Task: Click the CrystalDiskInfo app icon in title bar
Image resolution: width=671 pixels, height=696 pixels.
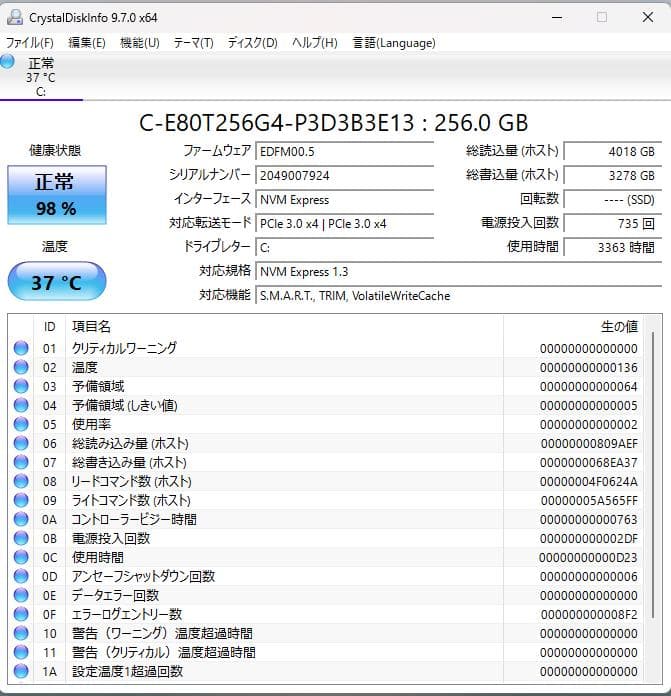Action: pos(15,17)
